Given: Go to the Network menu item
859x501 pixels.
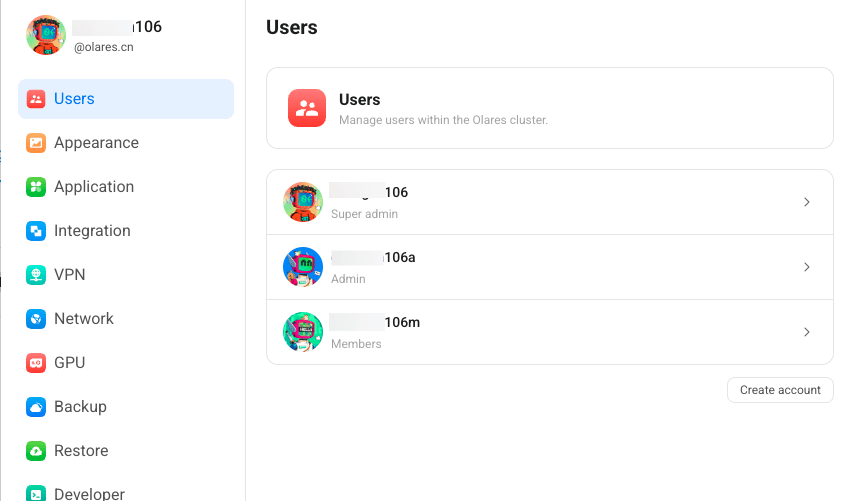Looking at the screenshot, I should (84, 319).
